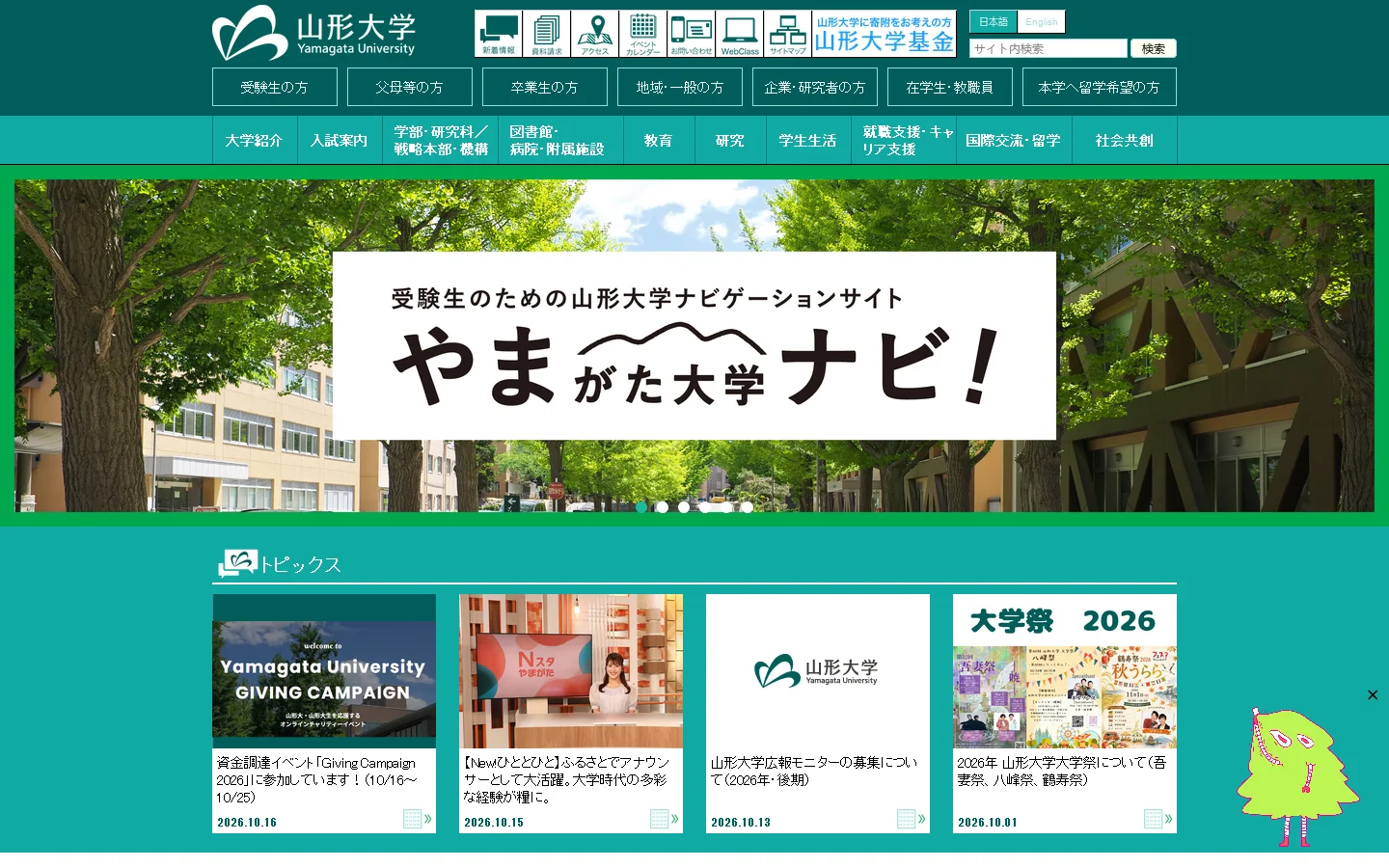
Task: Click the date 2026.10.01
Action: (x=988, y=823)
